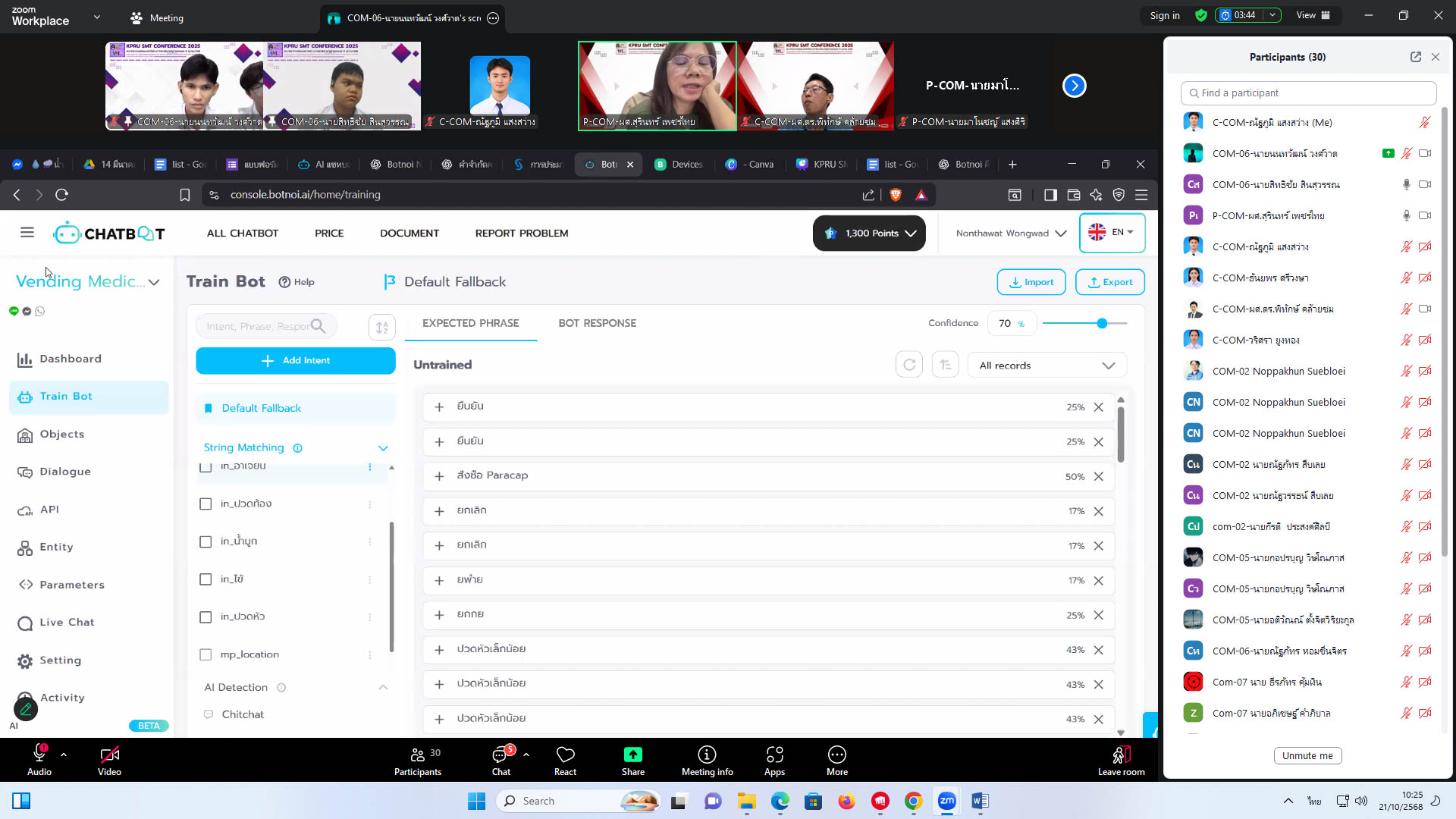Check the in_ปวดท้อง intent checkbox
Image resolution: width=1456 pixels, height=819 pixels.
206,504
